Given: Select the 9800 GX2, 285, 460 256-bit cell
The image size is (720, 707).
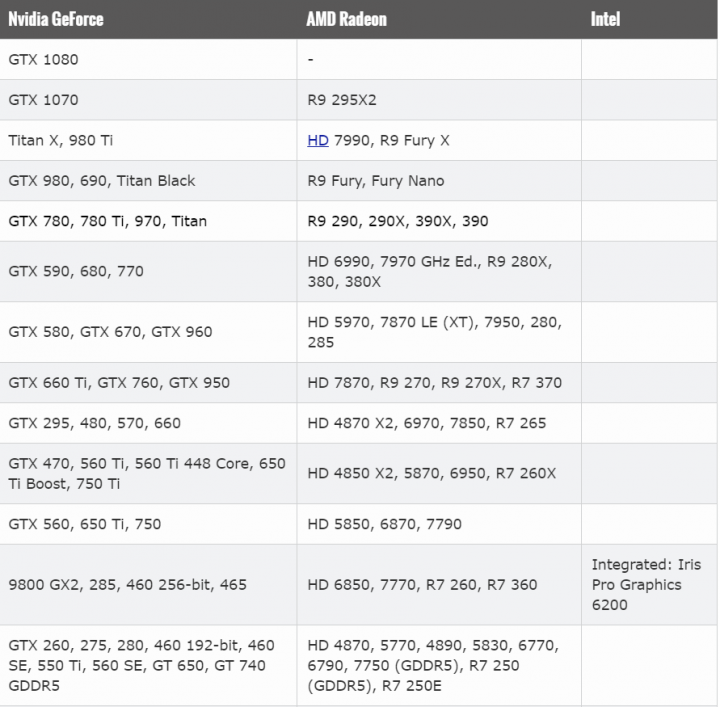Looking at the screenshot, I should [148, 584].
